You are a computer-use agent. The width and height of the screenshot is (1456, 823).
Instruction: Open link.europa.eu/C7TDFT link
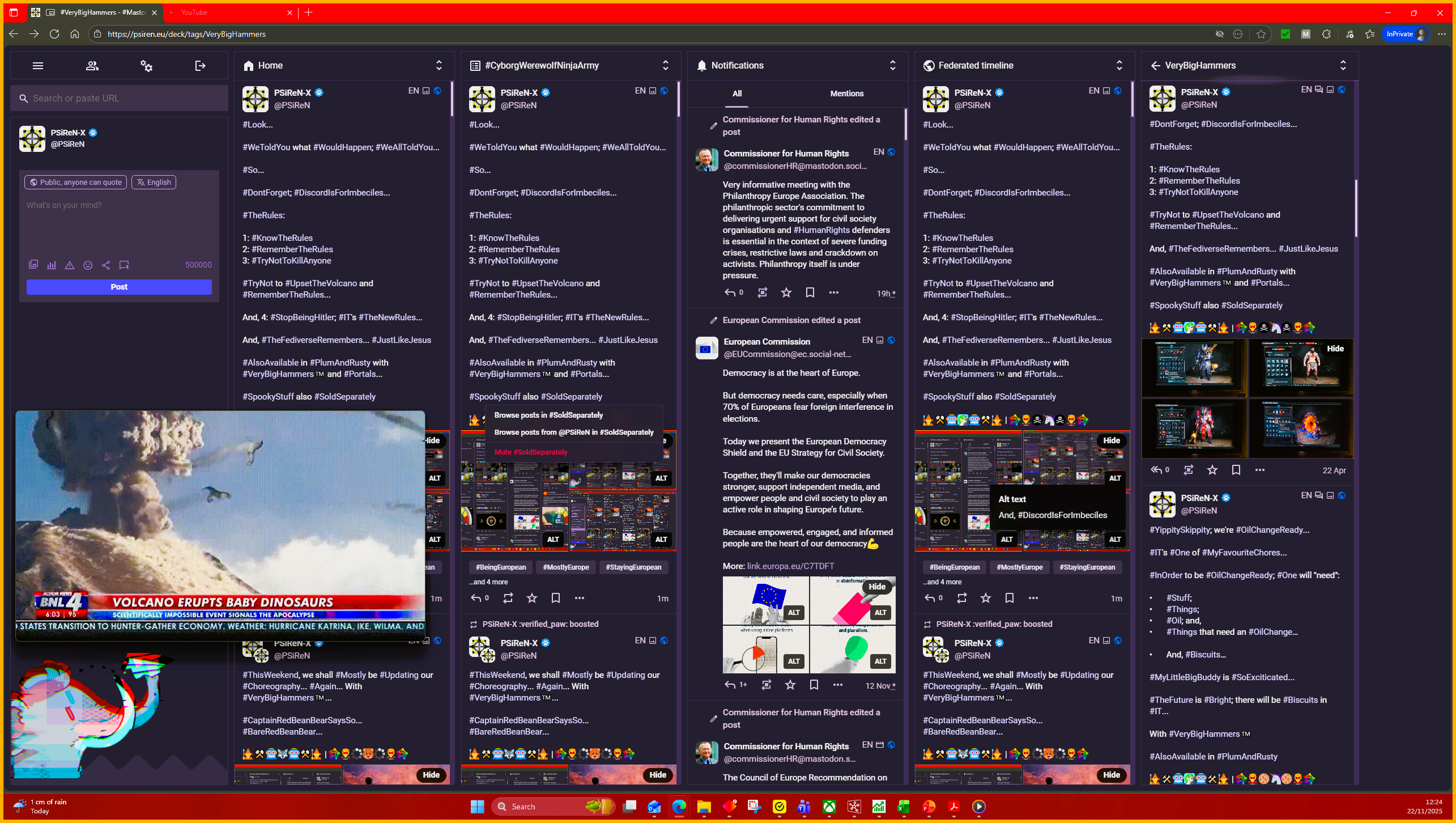click(x=790, y=566)
